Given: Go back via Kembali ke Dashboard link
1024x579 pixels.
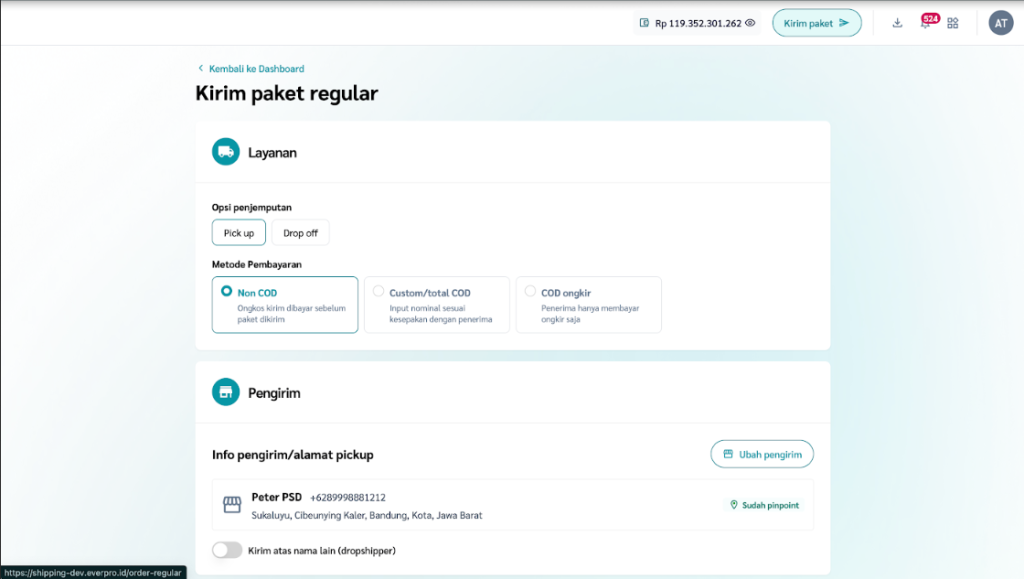Looking at the screenshot, I should 256,69.
